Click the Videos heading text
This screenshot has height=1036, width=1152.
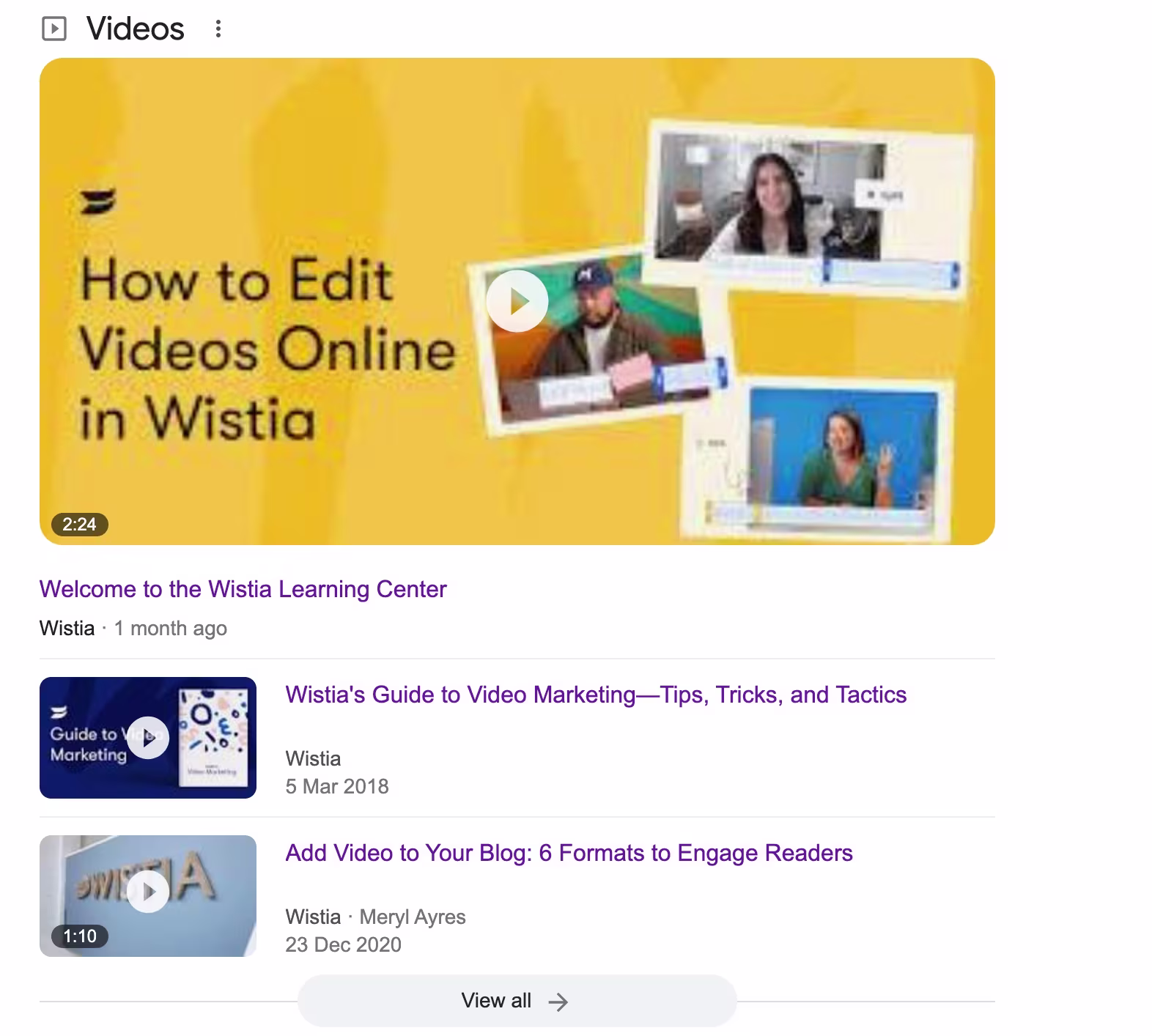tap(136, 29)
